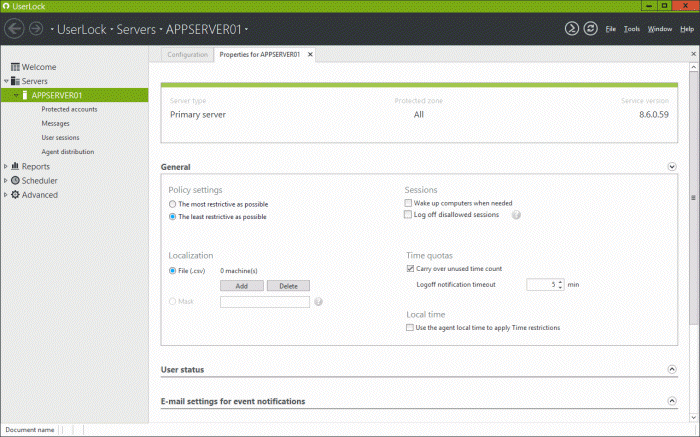The height and width of the screenshot is (437, 700).
Task: Close the Properties for APPSERVER01 tab
Action: 310,54
